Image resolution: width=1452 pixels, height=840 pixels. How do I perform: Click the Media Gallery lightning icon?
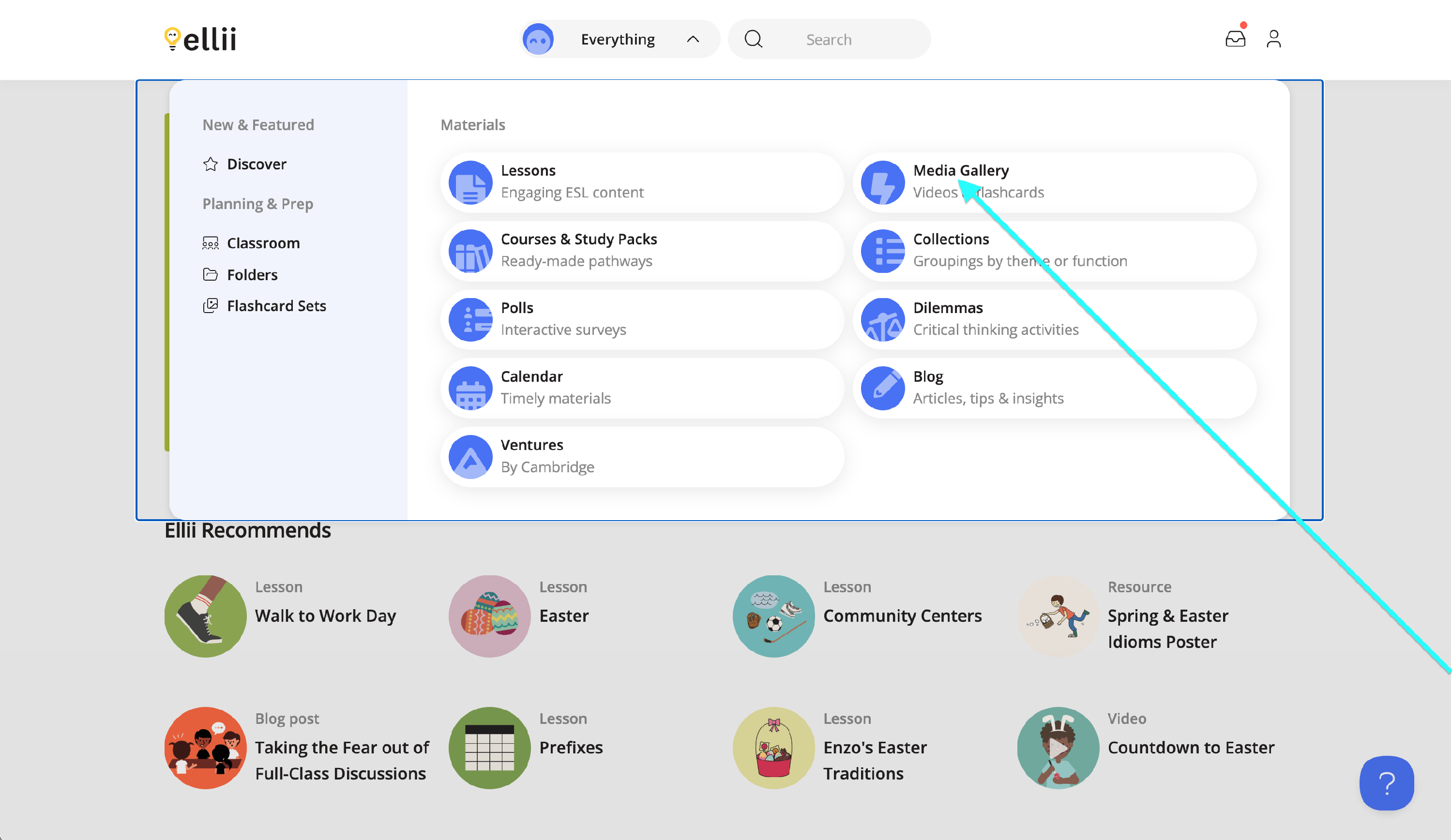(x=882, y=182)
